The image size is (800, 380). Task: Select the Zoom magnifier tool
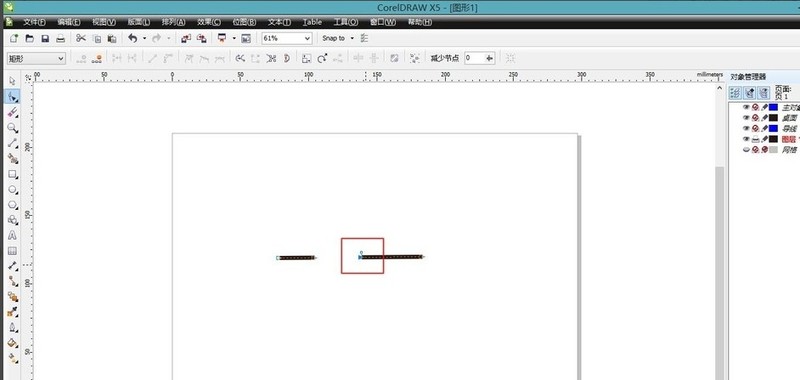click(x=12, y=128)
